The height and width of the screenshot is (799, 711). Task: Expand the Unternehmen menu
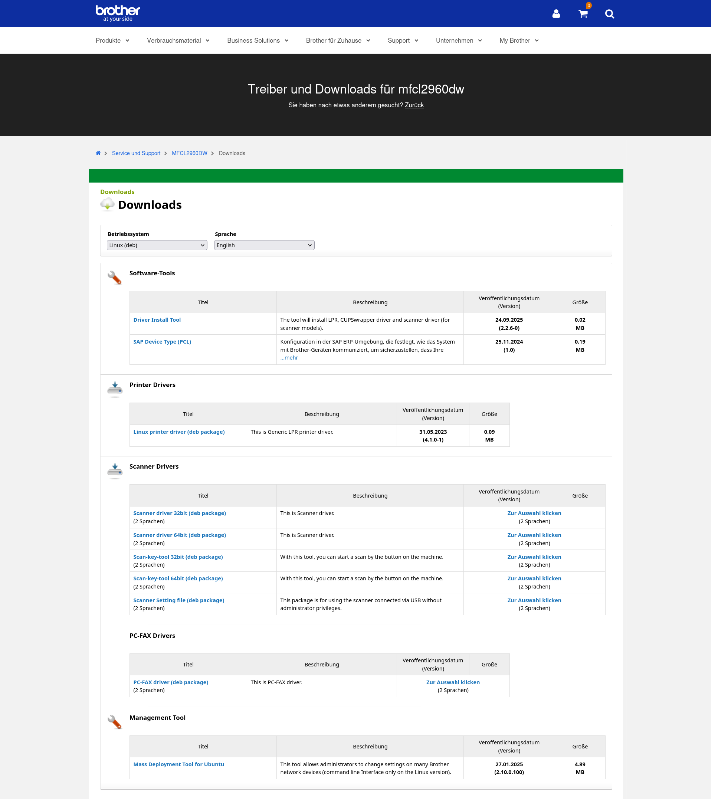tap(459, 40)
